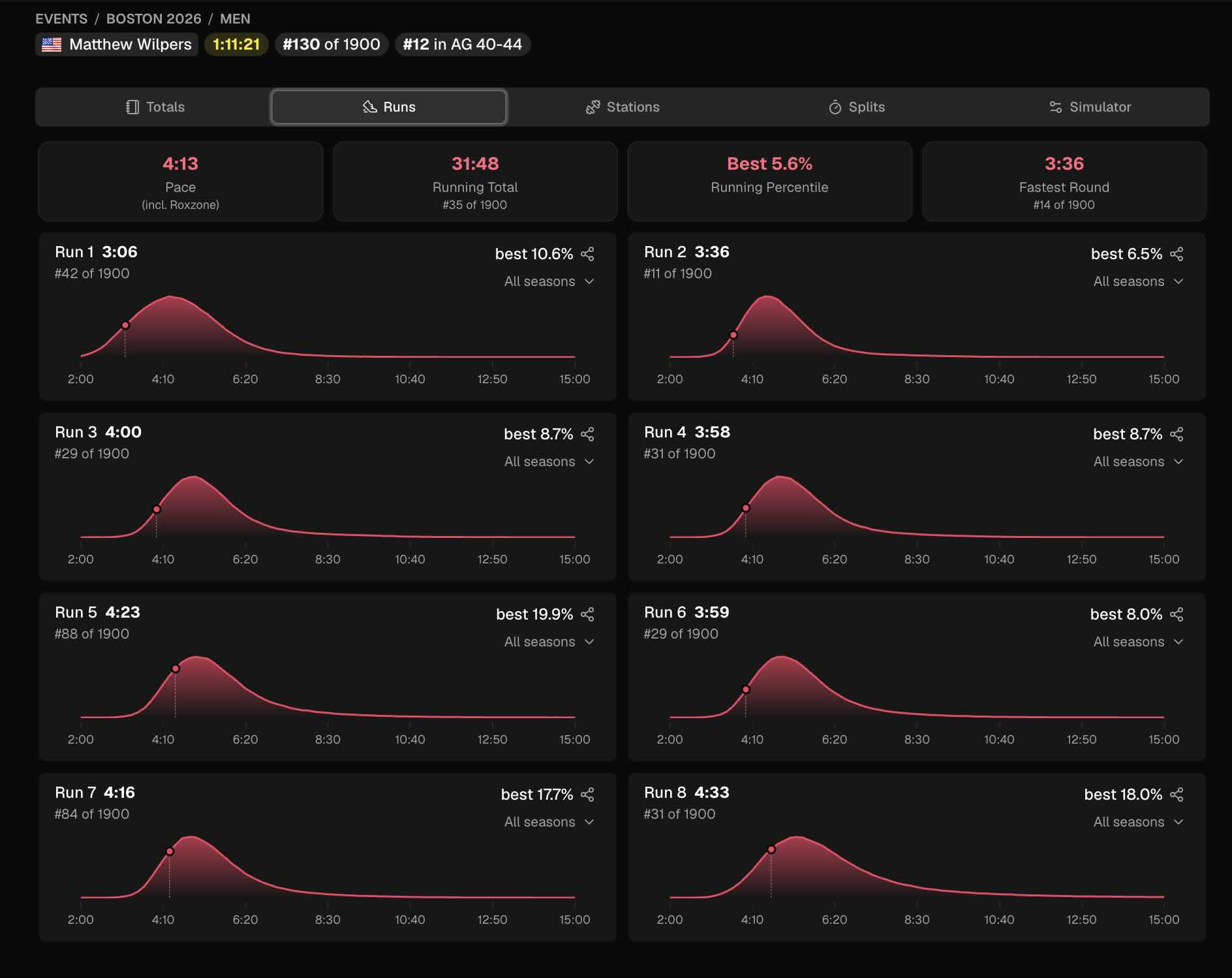This screenshot has width=1232, height=978.
Task: Share the Run 8 chart
Action: click(1177, 795)
